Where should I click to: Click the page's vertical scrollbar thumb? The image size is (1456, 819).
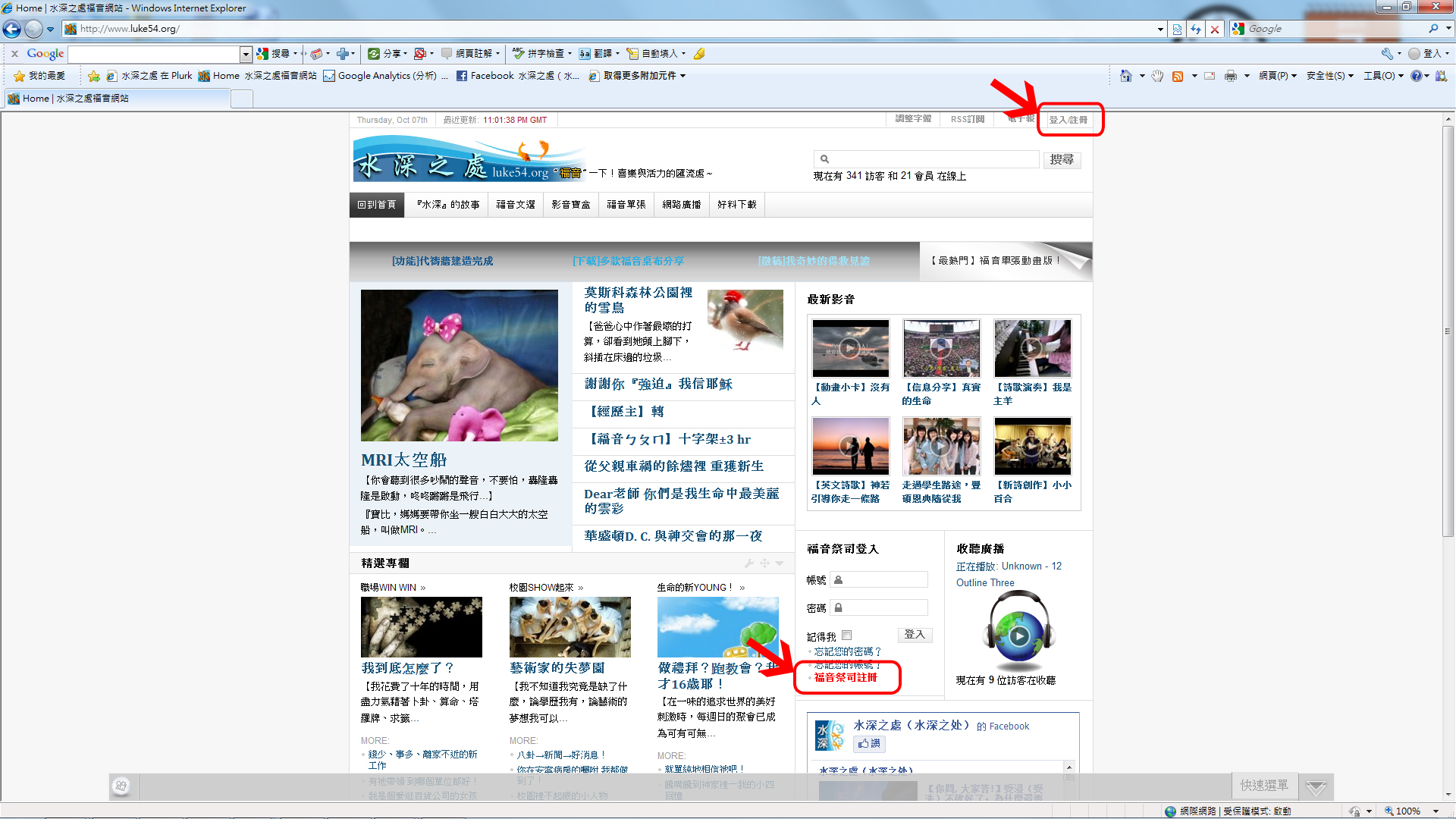click(1448, 331)
